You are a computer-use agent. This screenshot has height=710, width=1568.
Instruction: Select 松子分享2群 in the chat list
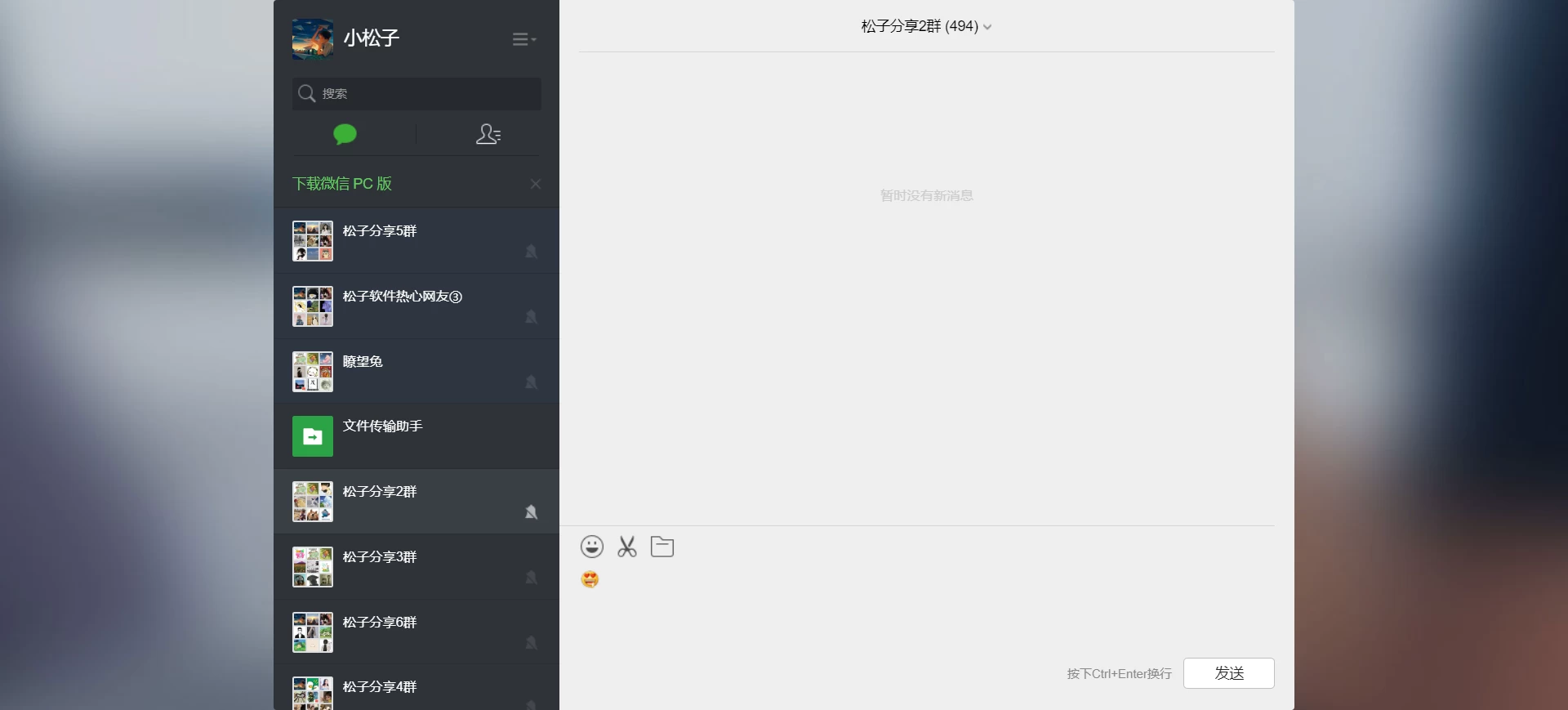click(416, 502)
